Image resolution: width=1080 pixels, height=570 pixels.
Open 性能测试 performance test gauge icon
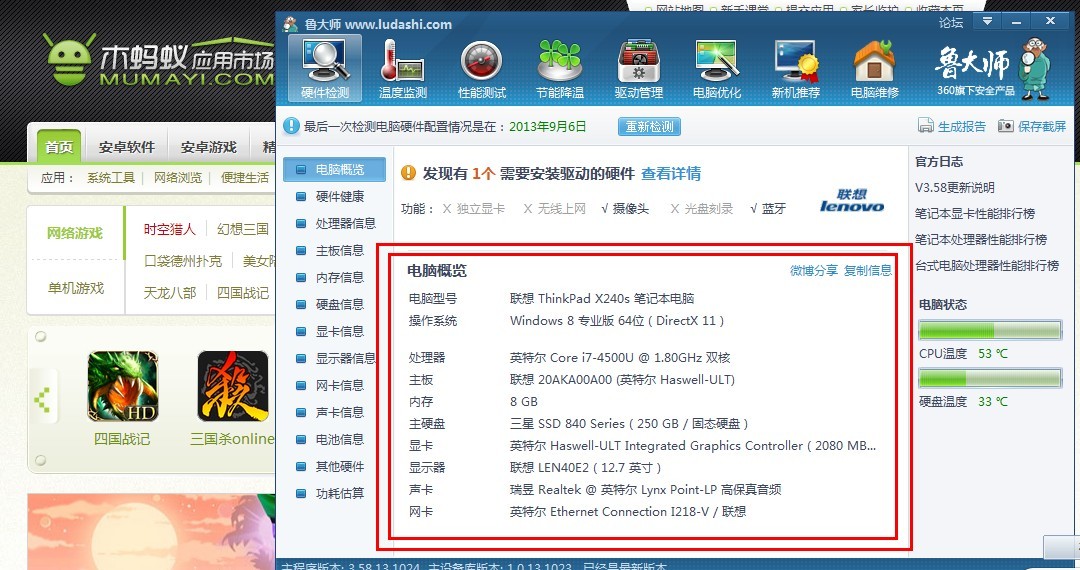tap(481, 68)
